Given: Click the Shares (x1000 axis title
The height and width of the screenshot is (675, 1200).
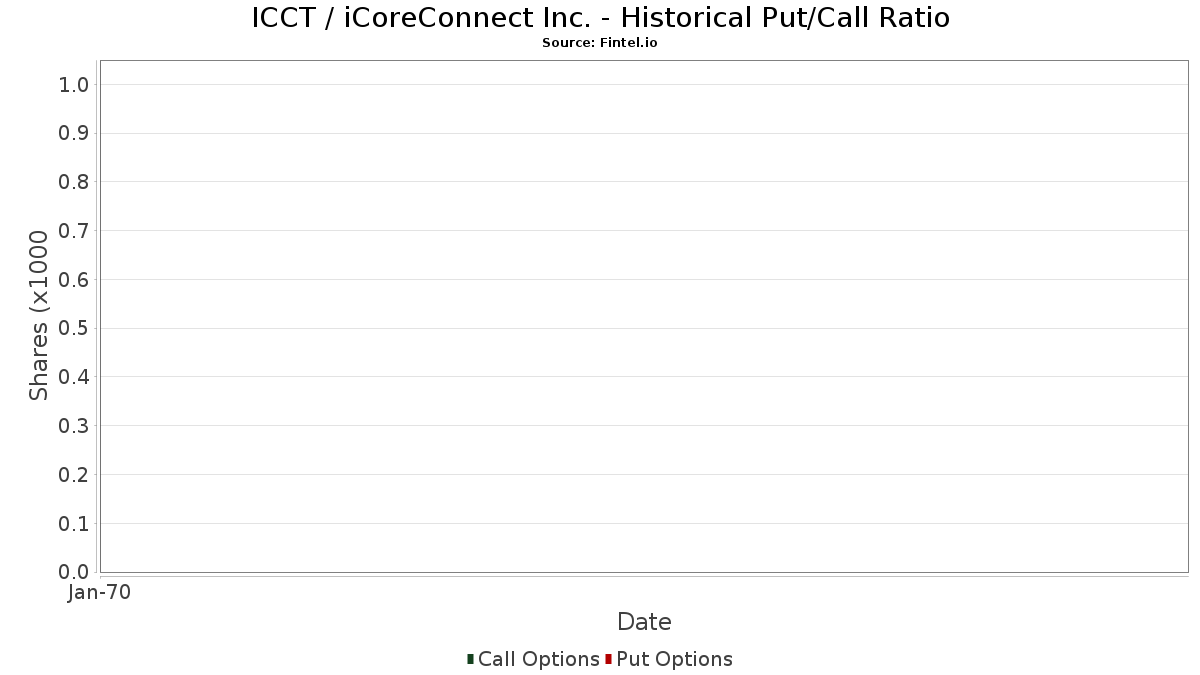Looking at the screenshot, I should click(x=39, y=316).
